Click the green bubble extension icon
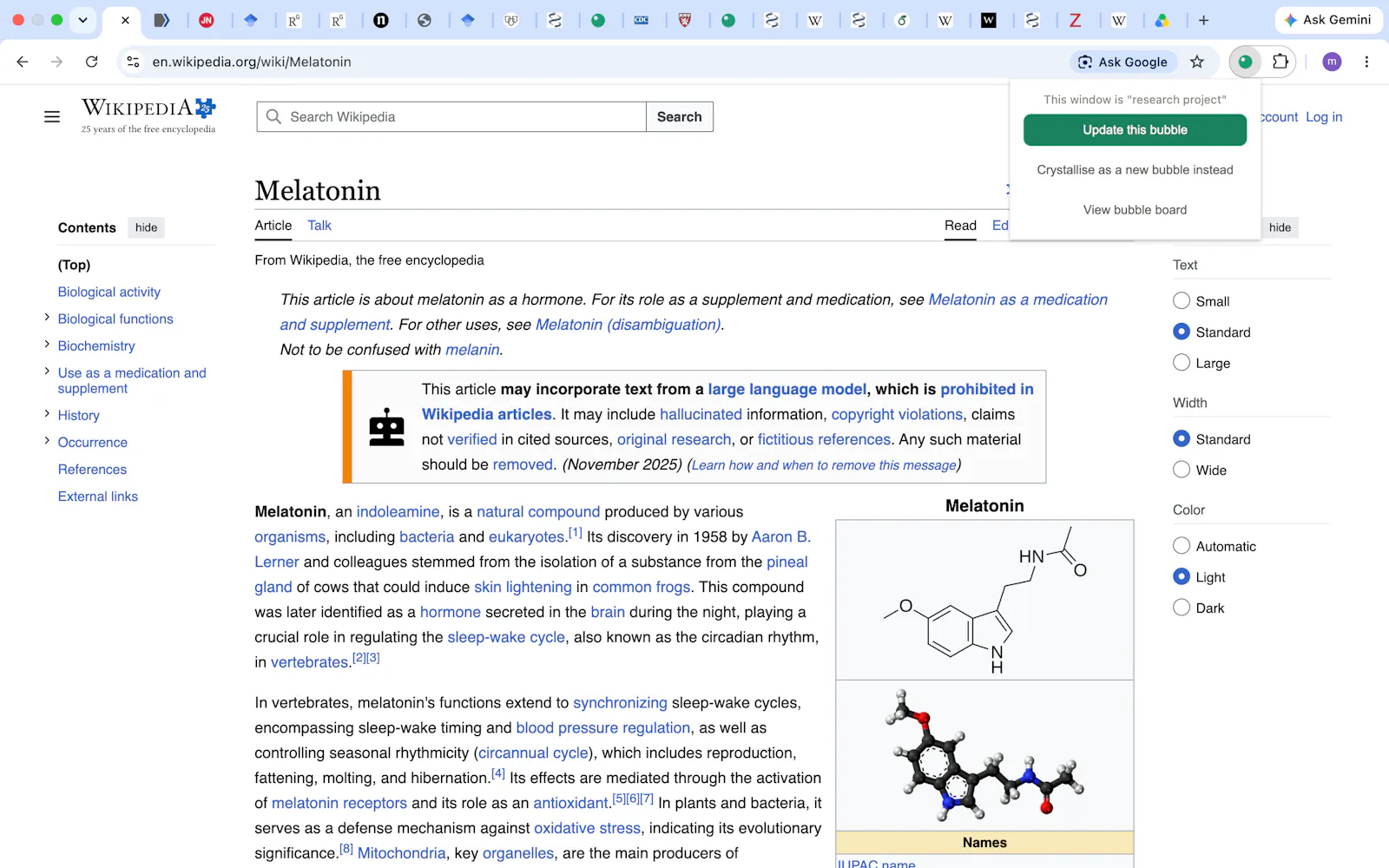 click(1245, 62)
